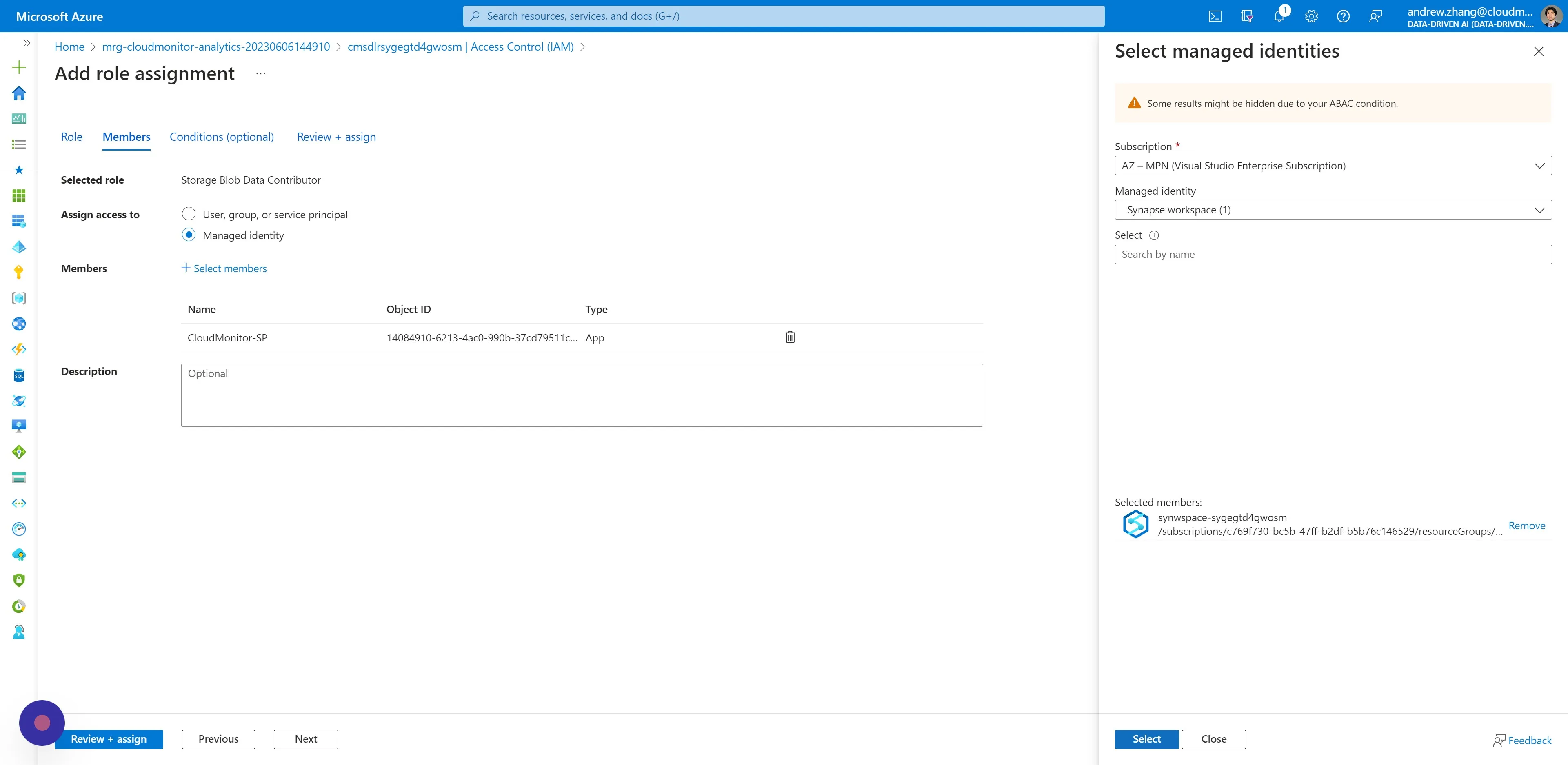Click the top bar feedback icon
The width and height of the screenshot is (1568, 765).
[1375, 16]
